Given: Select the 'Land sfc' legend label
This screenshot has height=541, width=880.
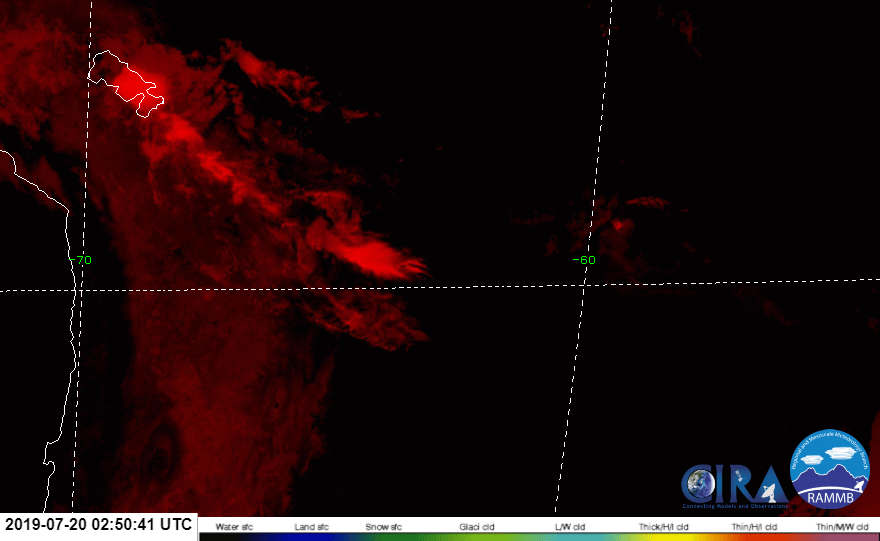Looking at the screenshot, I should pyautogui.click(x=311, y=525).
